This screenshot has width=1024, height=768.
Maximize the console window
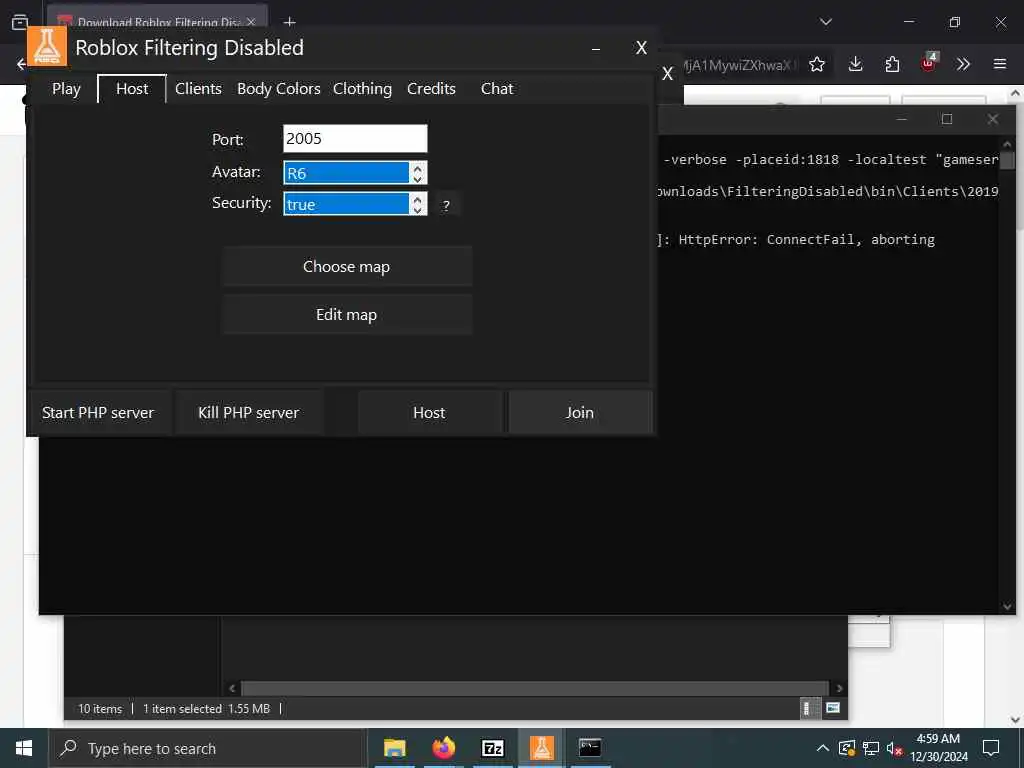click(x=947, y=119)
